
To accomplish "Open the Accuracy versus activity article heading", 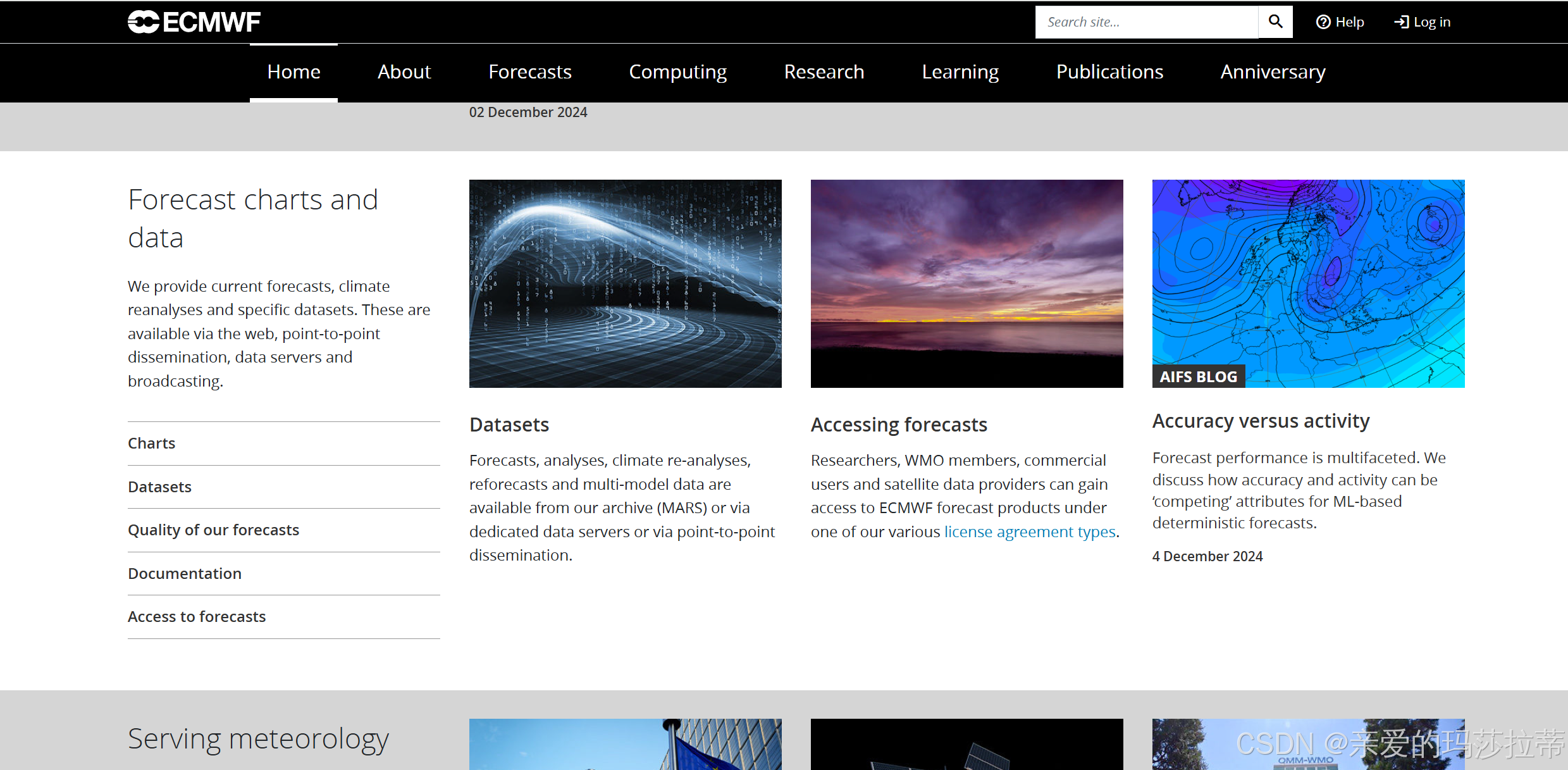I will click(x=1261, y=421).
